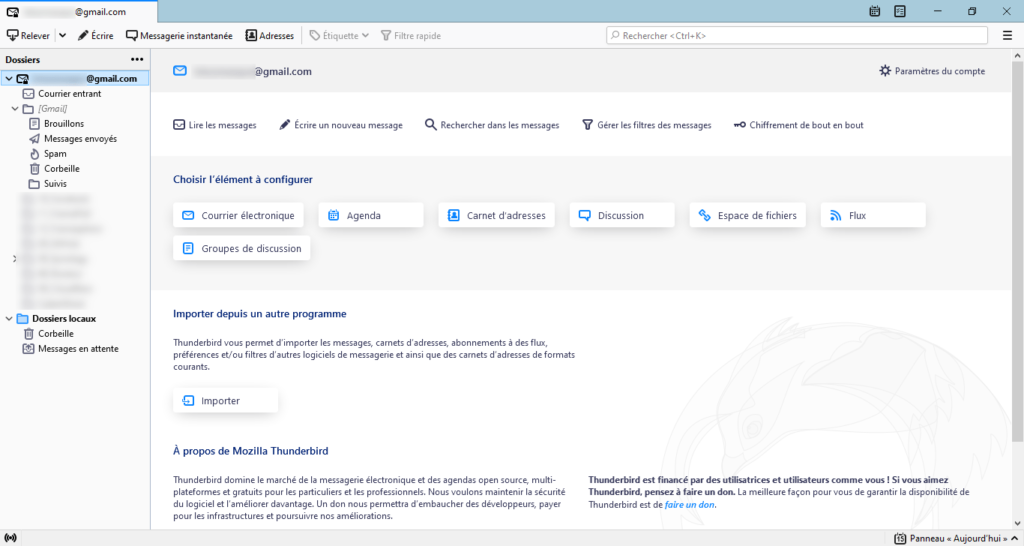Click the Rechercher search field
The height and width of the screenshot is (546, 1024).
797,36
